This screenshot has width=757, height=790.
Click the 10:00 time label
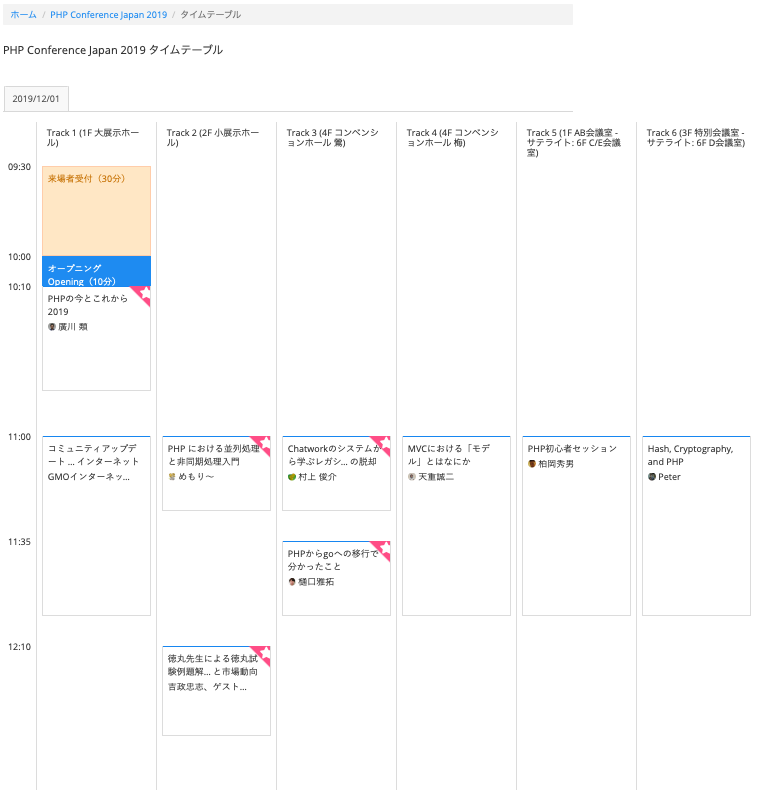tap(19, 257)
